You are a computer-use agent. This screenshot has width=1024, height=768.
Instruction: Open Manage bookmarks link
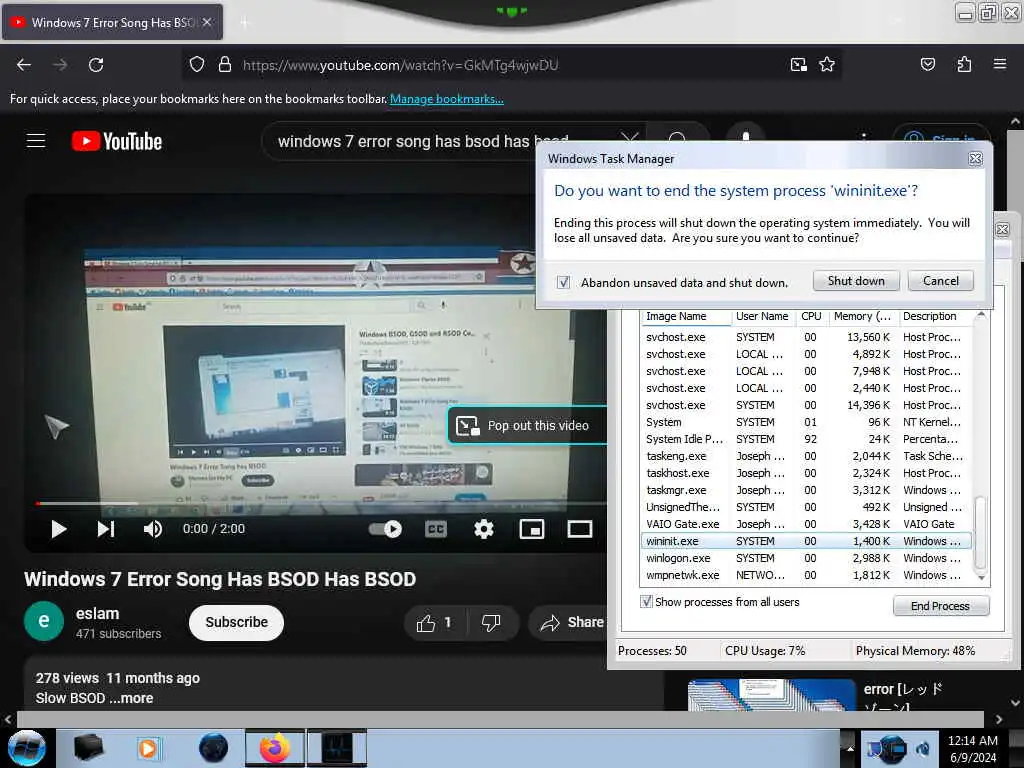coord(447,99)
